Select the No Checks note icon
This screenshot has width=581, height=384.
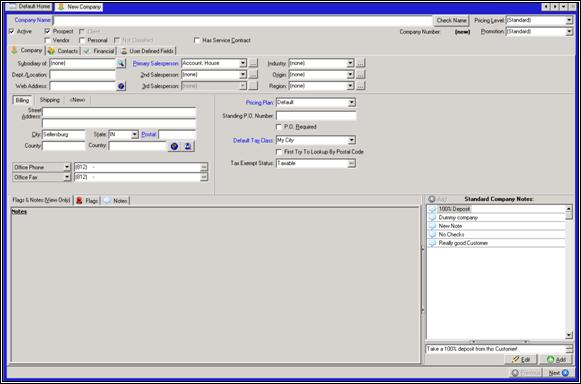(432, 235)
